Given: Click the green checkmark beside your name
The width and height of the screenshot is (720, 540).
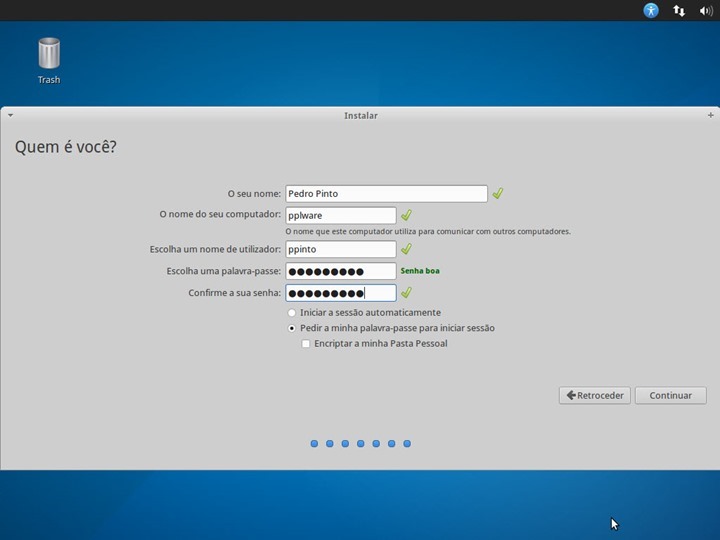Looking at the screenshot, I should pyautogui.click(x=498, y=193).
